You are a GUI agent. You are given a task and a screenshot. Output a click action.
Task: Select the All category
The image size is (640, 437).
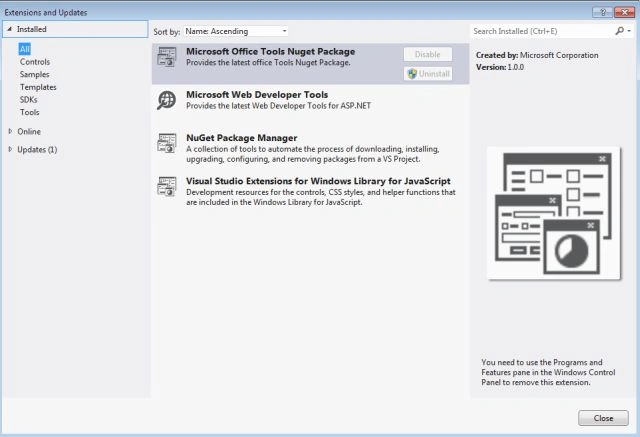24,49
